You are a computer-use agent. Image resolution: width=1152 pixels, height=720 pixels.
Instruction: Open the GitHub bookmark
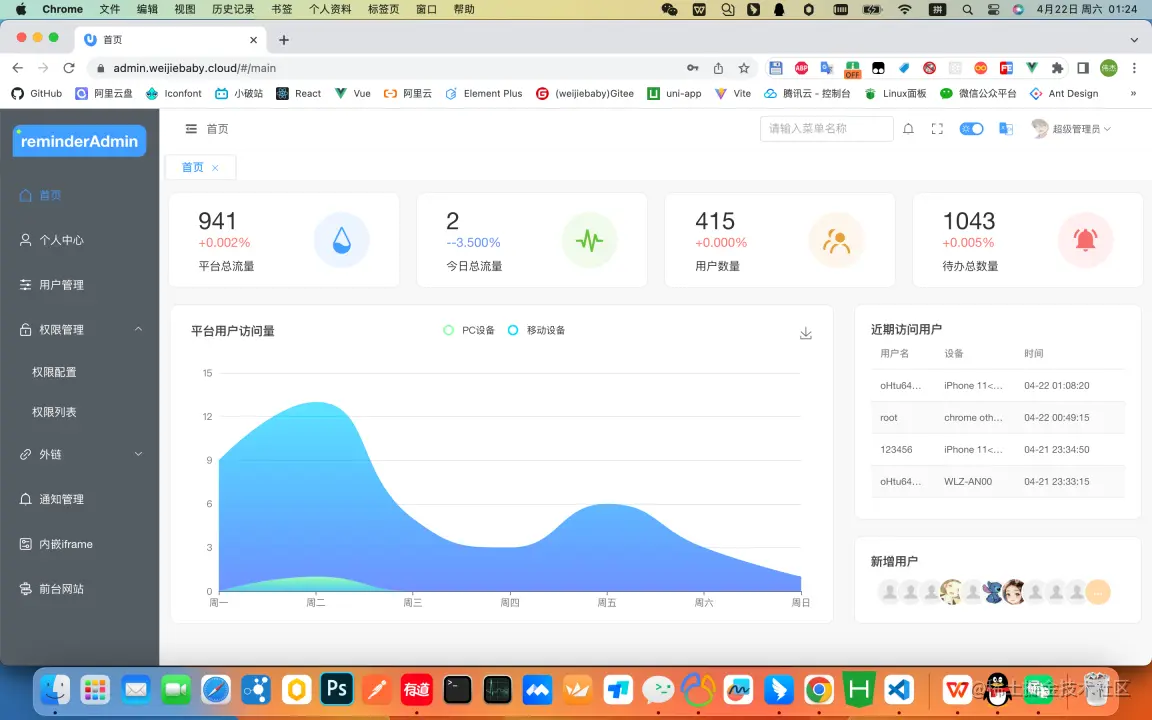(37, 93)
